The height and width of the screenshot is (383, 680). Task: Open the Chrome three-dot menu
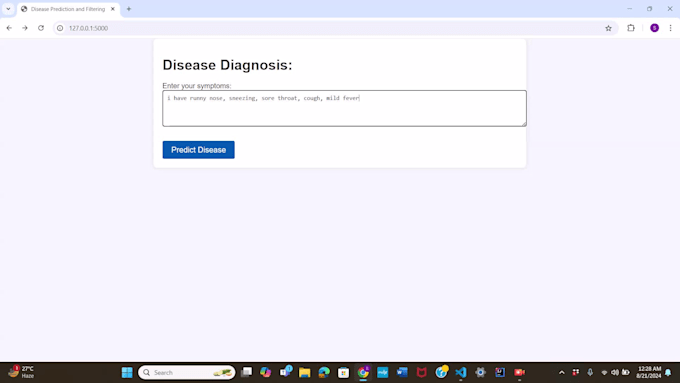(670, 28)
